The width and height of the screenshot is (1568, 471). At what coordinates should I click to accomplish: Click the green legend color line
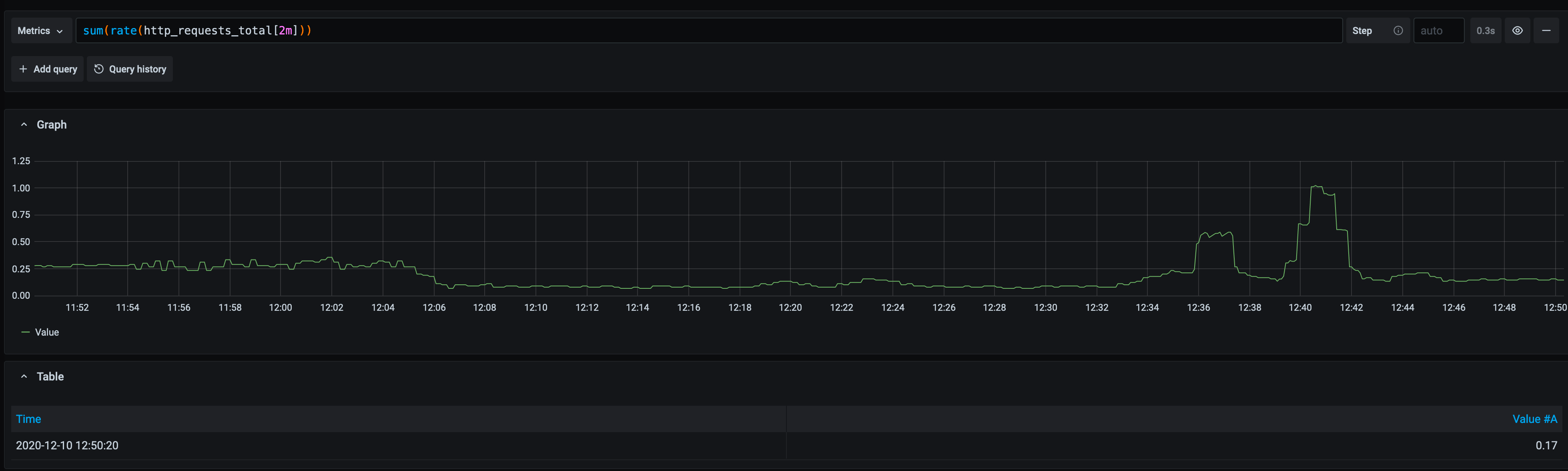pyautogui.click(x=26, y=332)
